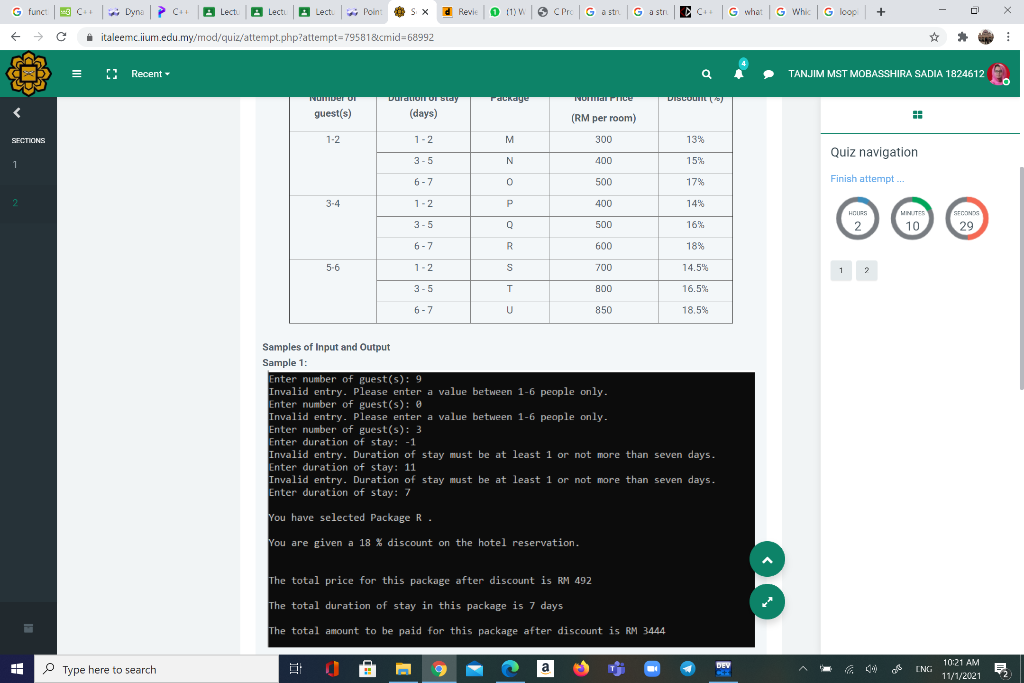Click the Finish attempt link
Screen dimensions: 1024x683
[x=866, y=178]
